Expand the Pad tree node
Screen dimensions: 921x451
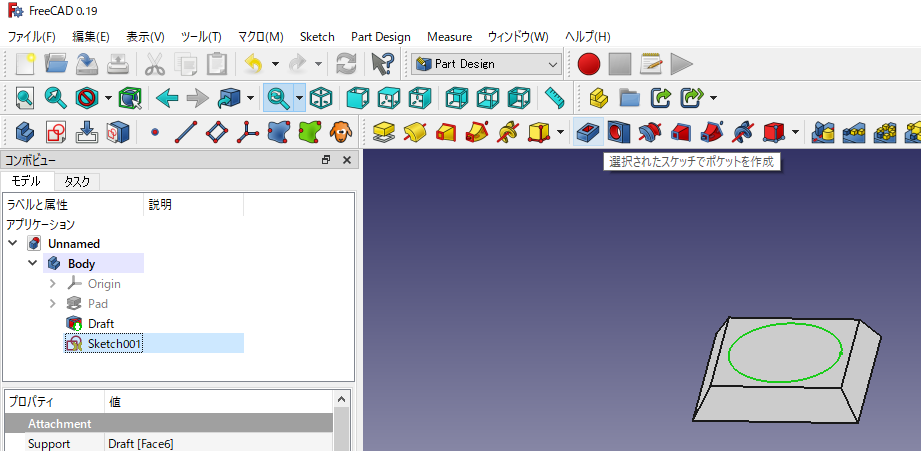pos(53,304)
